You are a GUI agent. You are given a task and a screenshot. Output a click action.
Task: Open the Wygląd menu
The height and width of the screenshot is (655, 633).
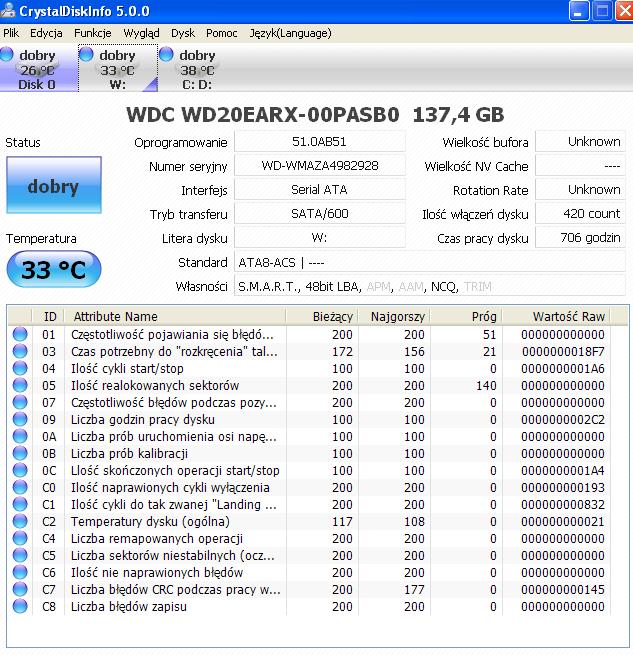pyautogui.click(x=142, y=33)
